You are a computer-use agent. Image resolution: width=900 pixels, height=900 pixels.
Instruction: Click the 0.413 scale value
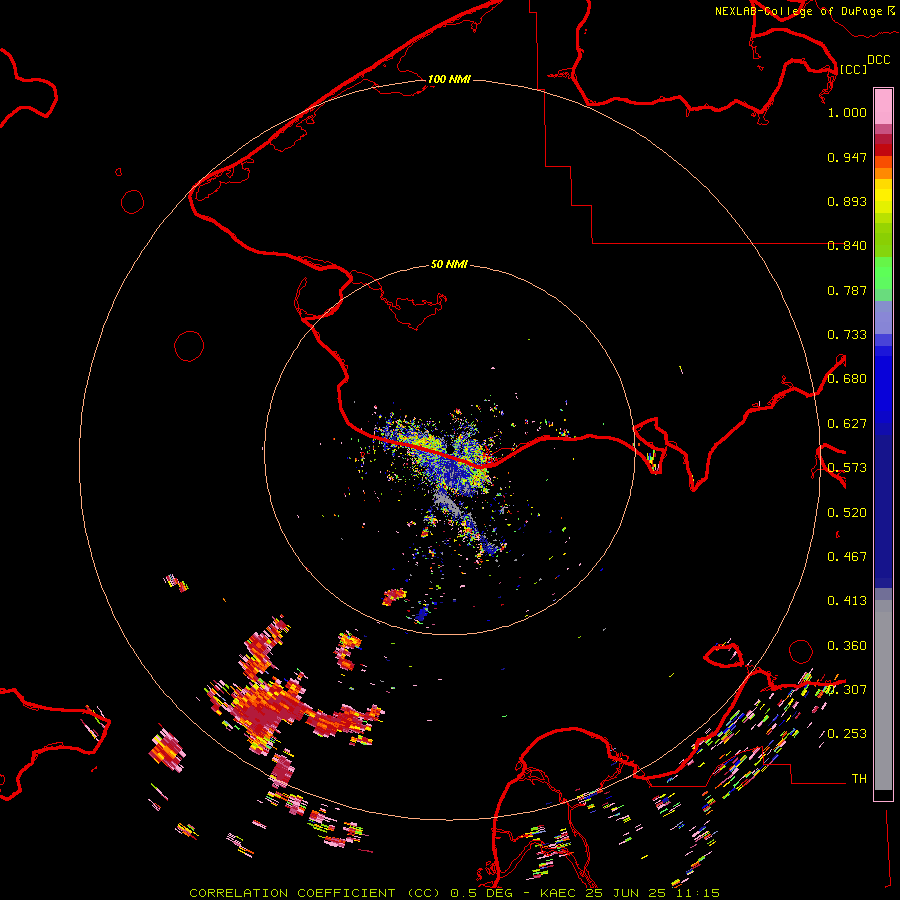[x=847, y=601]
